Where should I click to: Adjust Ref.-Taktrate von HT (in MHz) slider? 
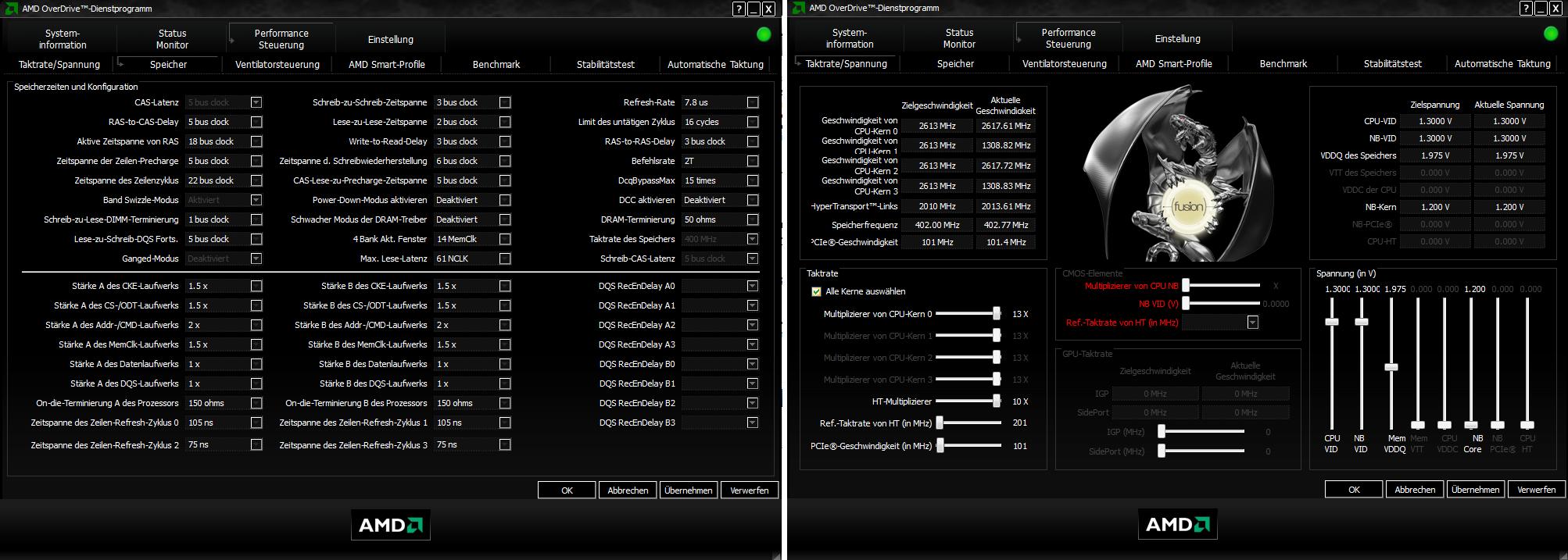[940, 423]
